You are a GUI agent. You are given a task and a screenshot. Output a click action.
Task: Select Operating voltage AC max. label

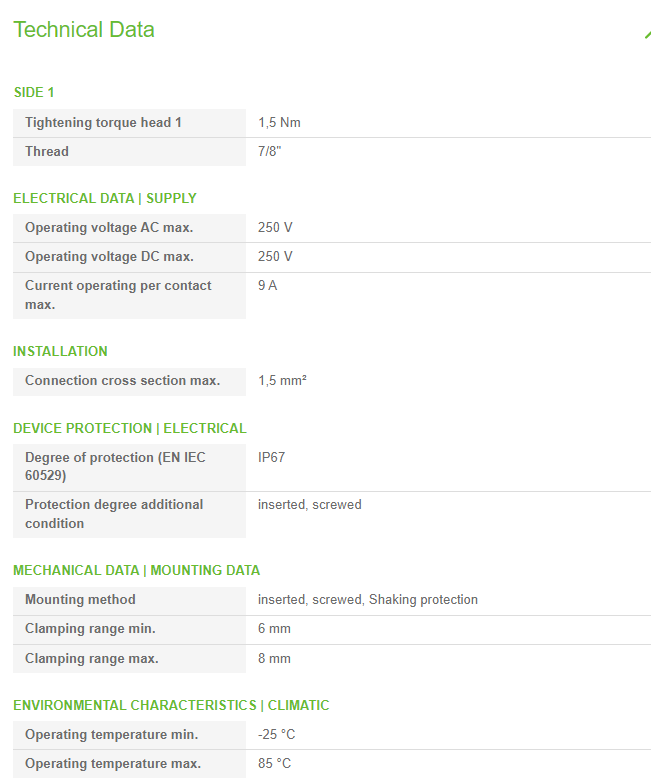pos(109,228)
